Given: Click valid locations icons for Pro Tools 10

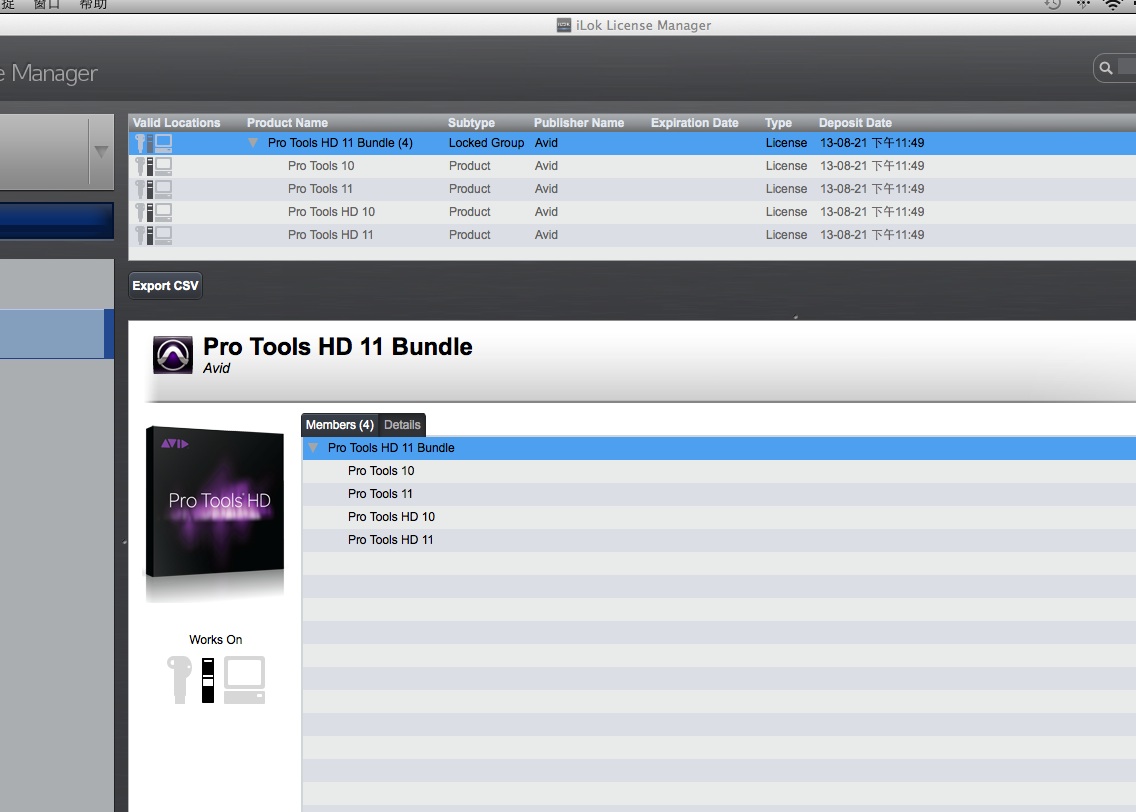Looking at the screenshot, I should click(x=154, y=167).
